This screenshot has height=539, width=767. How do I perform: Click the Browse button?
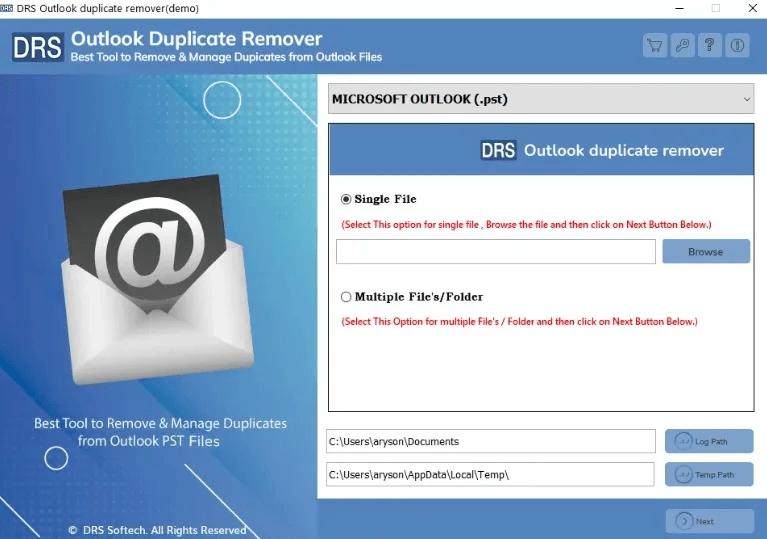click(706, 251)
